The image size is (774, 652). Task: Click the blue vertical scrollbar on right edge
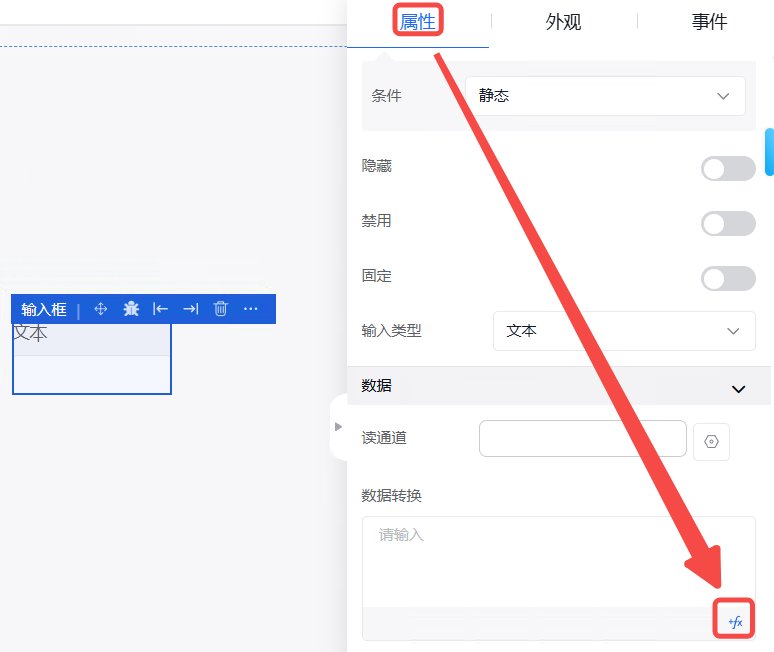click(x=769, y=152)
